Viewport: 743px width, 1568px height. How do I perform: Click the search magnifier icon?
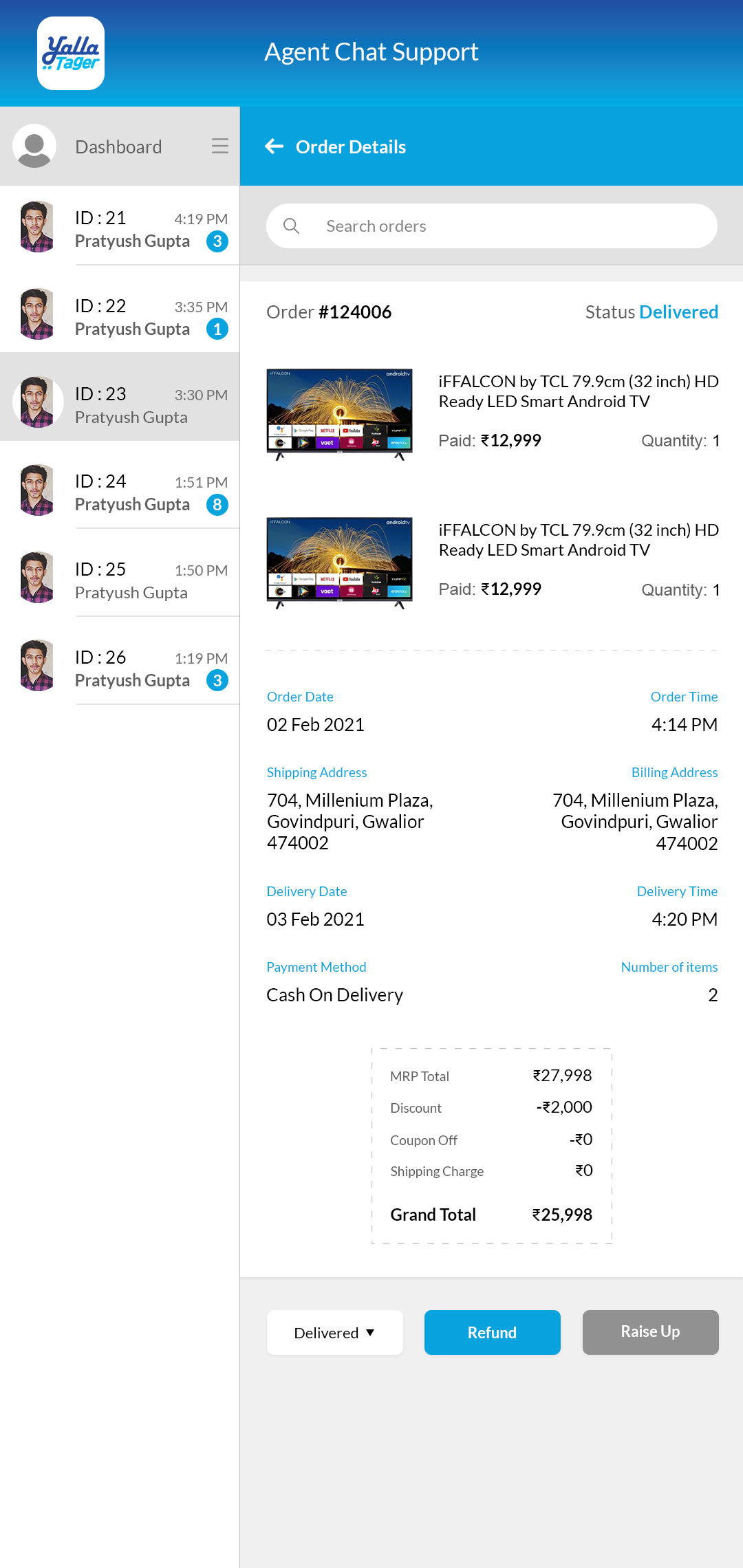292,226
